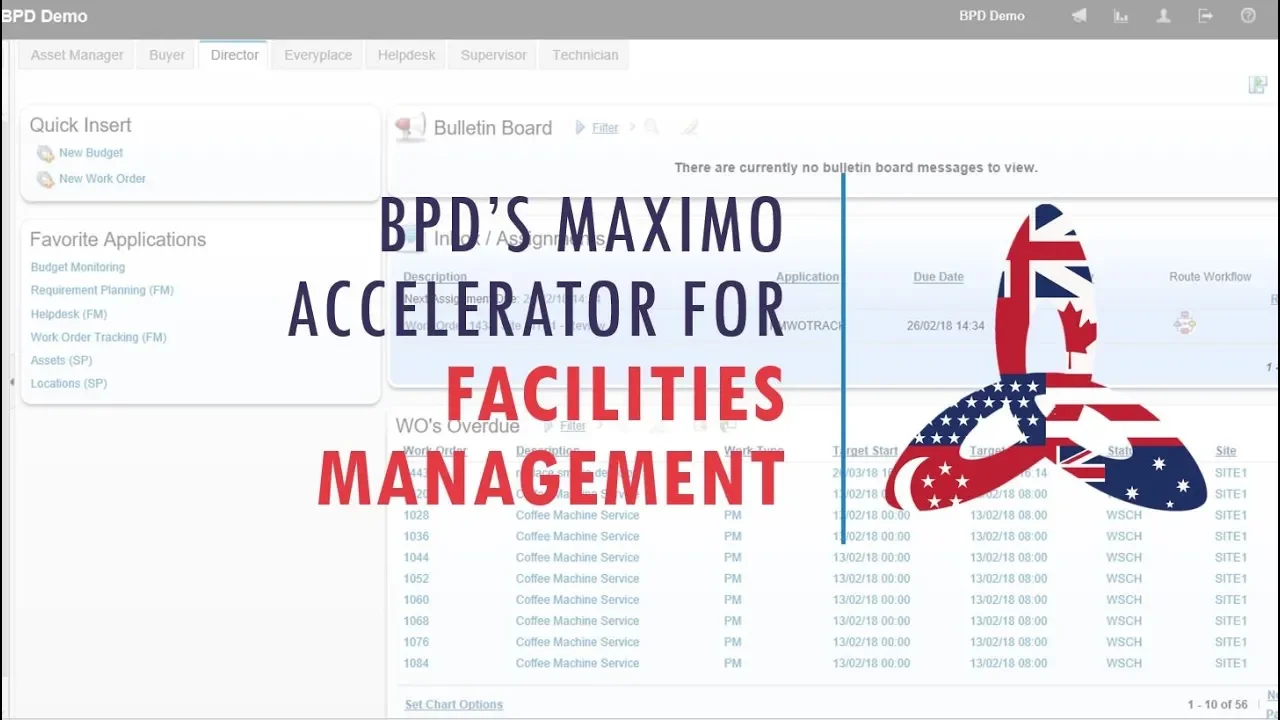Image resolution: width=1280 pixels, height=720 pixels.
Task: Expand the Bulletin Board filter arrow
Action: point(580,127)
